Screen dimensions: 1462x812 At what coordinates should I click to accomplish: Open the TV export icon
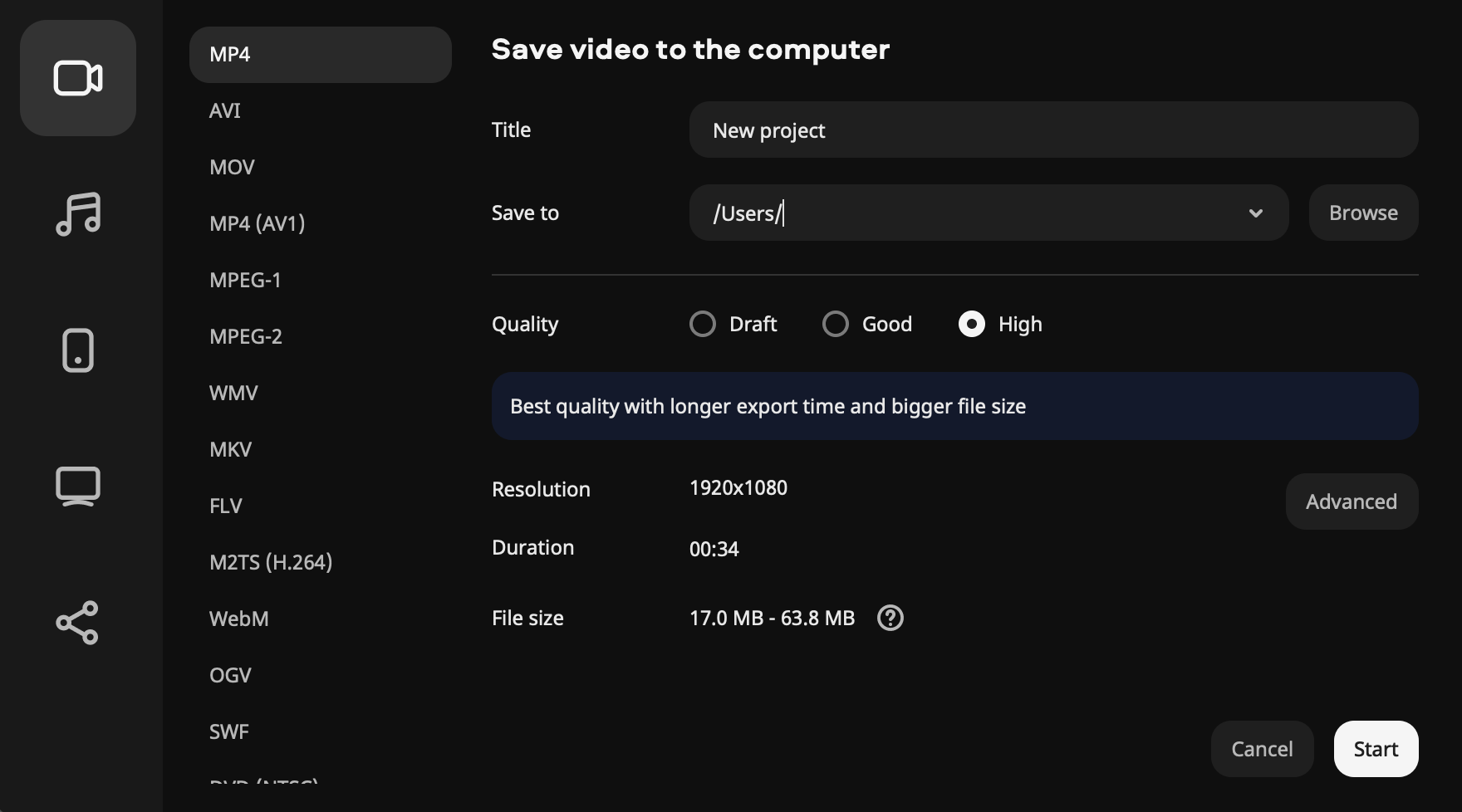coord(78,487)
